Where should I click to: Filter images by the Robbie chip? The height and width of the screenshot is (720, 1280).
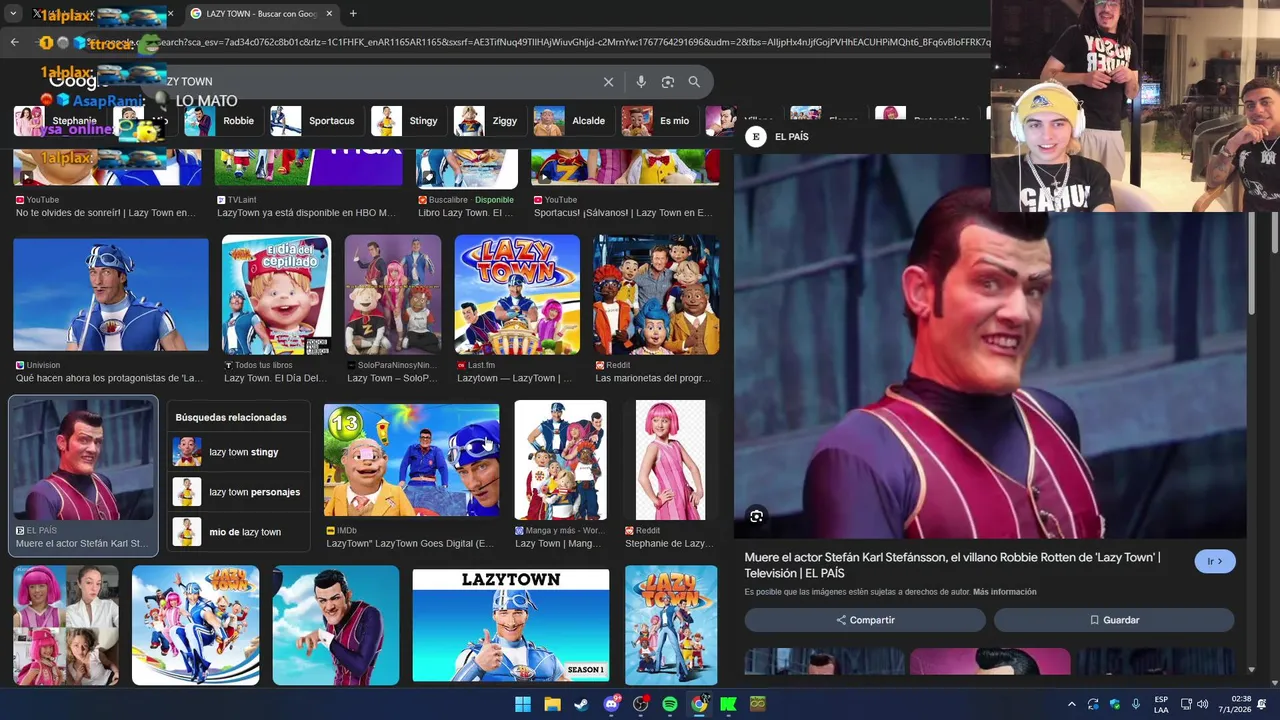pos(221,121)
